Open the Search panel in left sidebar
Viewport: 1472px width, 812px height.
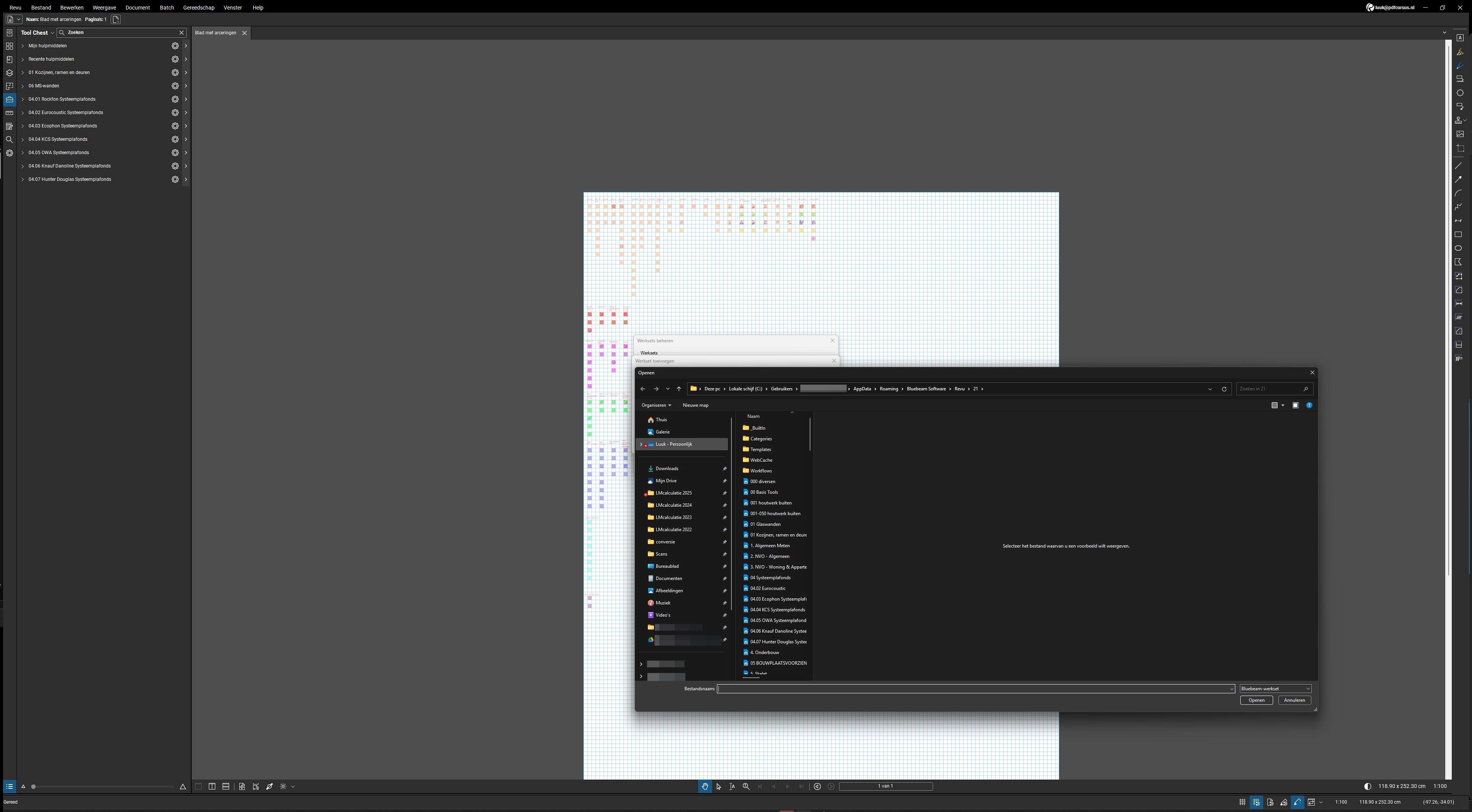point(9,140)
